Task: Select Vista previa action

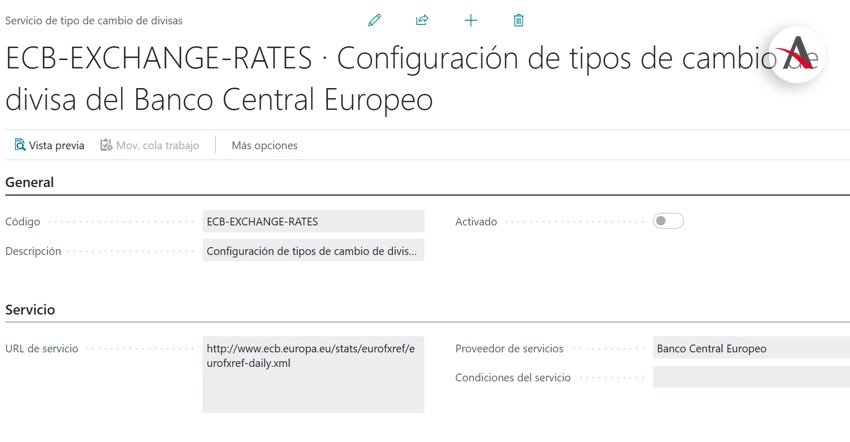Action: tap(56, 145)
